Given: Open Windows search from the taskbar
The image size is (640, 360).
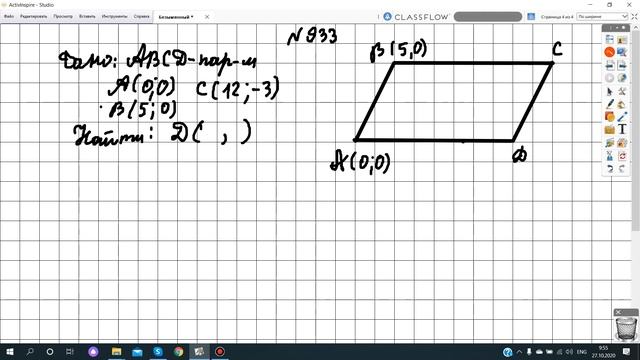Looking at the screenshot, I should coord(30,352).
